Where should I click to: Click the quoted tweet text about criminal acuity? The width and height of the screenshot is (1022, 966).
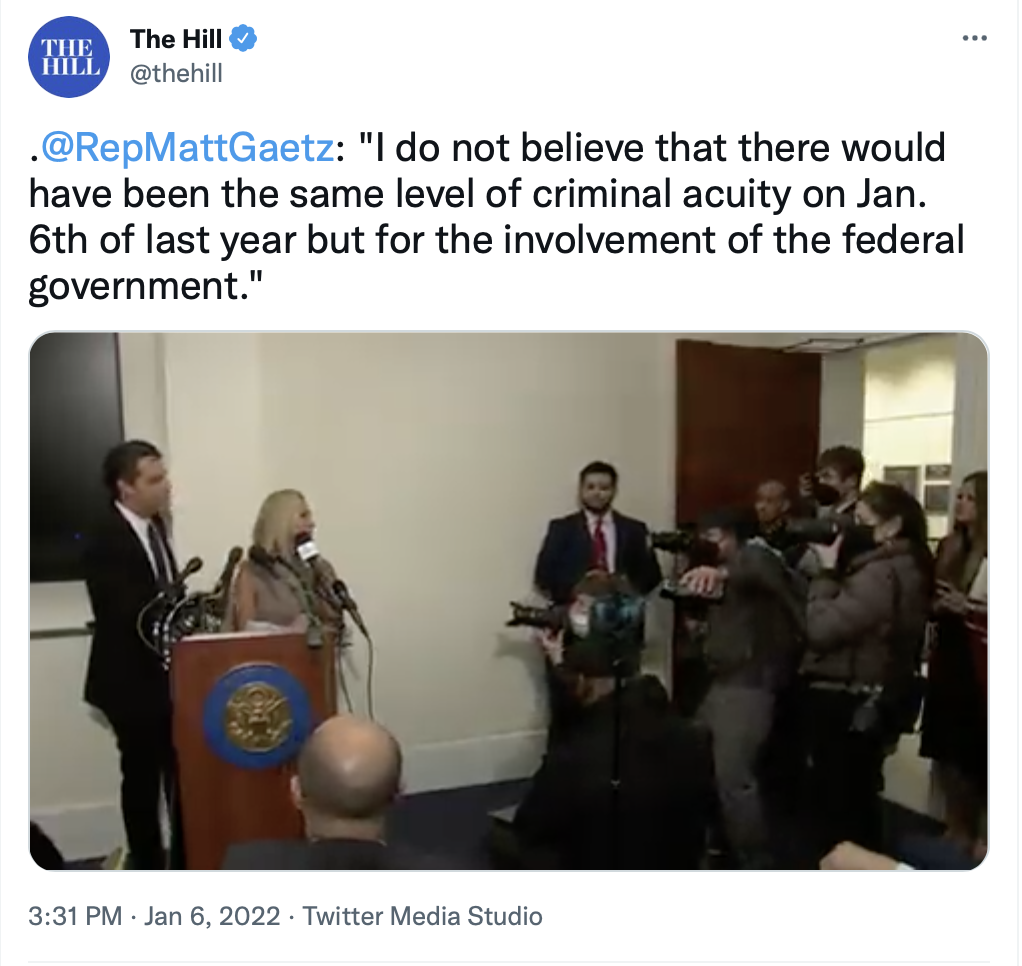(x=496, y=217)
